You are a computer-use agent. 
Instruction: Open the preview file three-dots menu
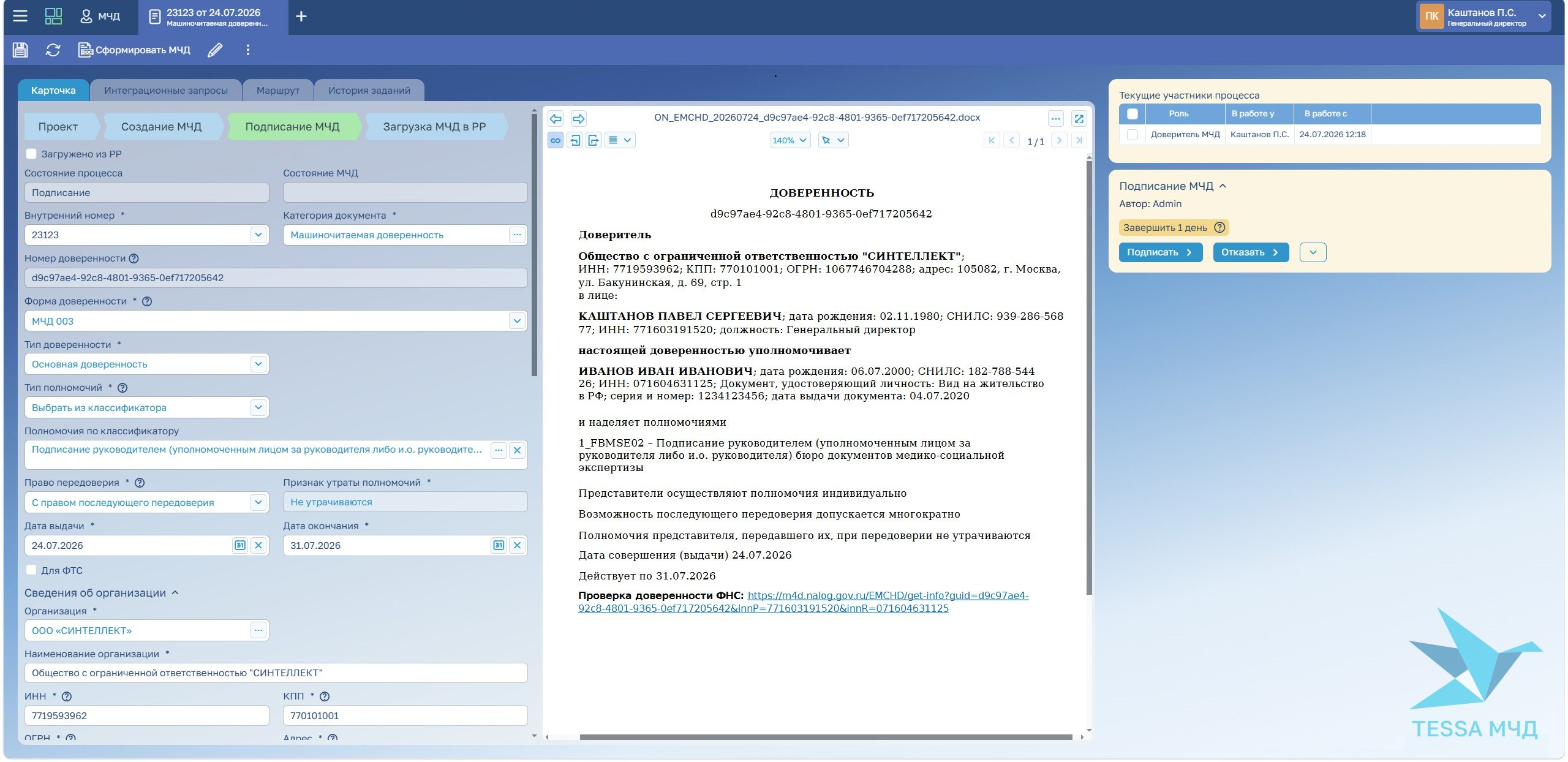pyautogui.click(x=1055, y=118)
